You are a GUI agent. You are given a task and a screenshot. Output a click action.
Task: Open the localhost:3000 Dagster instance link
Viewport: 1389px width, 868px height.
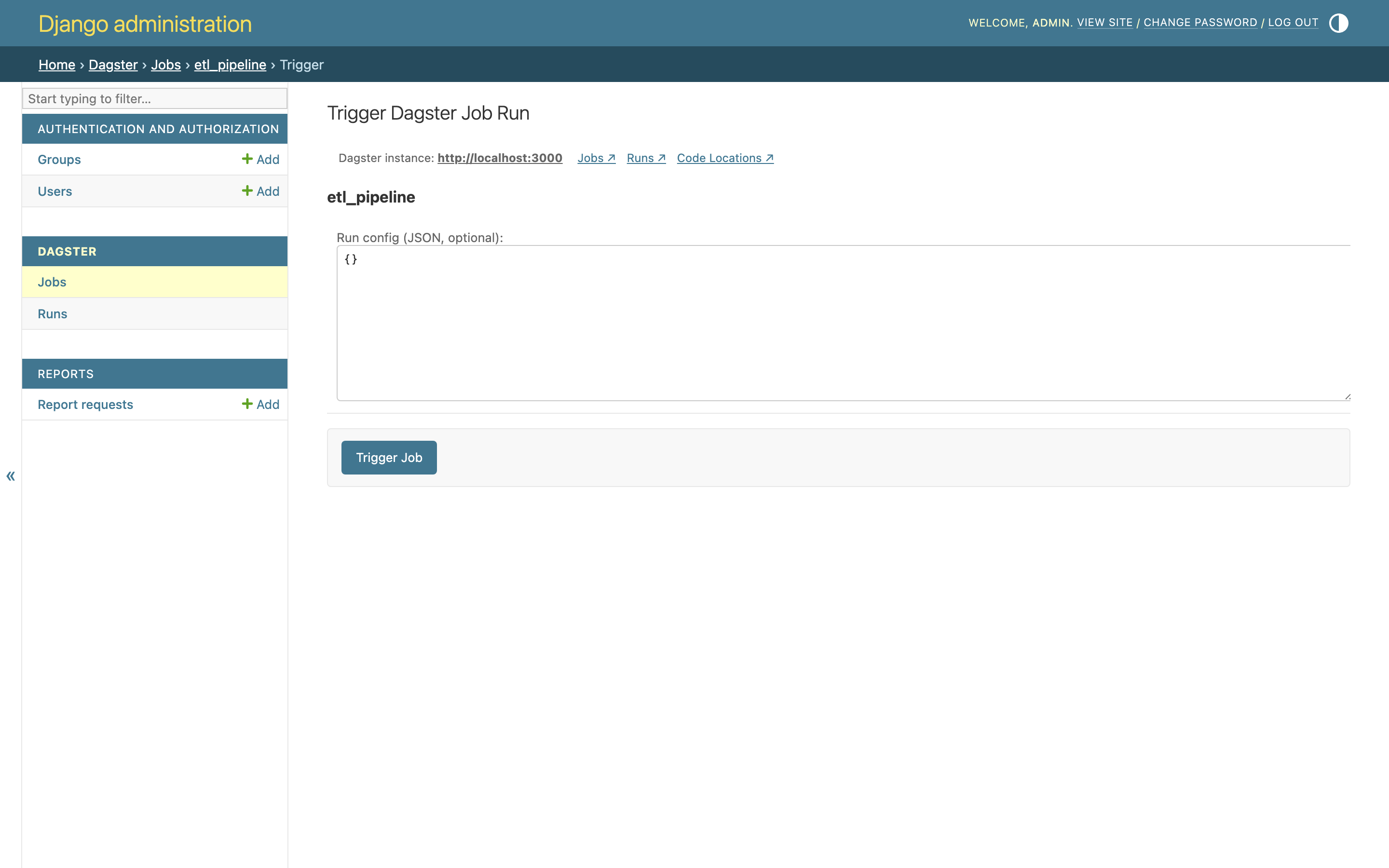tap(500, 159)
